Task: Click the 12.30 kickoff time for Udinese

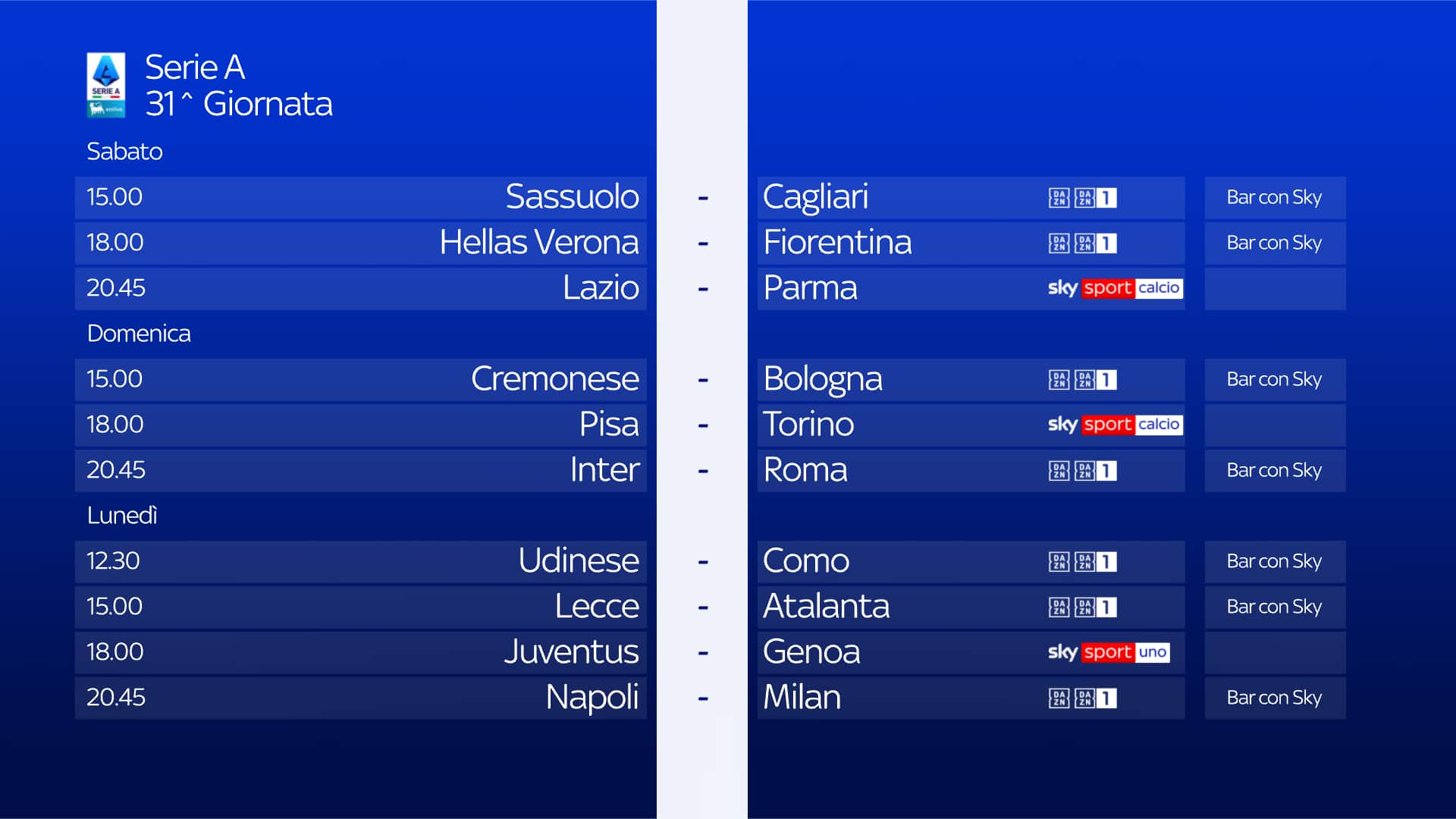Action: click(x=113, y=561)
